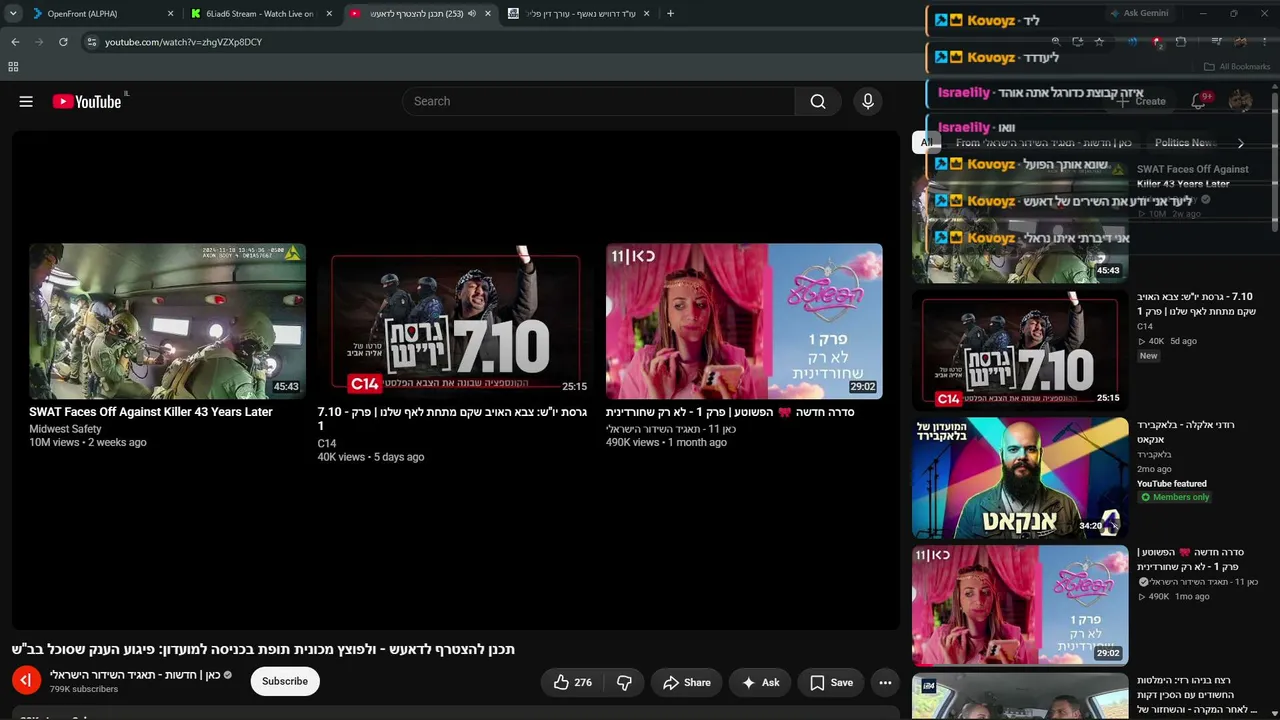
Task: Click the blue sound-wave extension icon
Action: (1133, 42)
